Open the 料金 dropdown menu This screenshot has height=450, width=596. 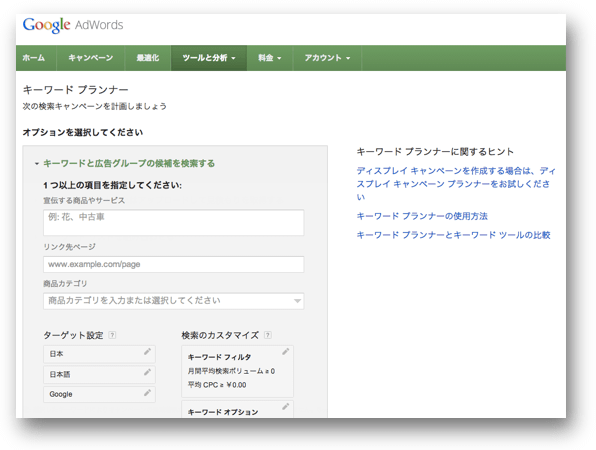tap(270, 58)
